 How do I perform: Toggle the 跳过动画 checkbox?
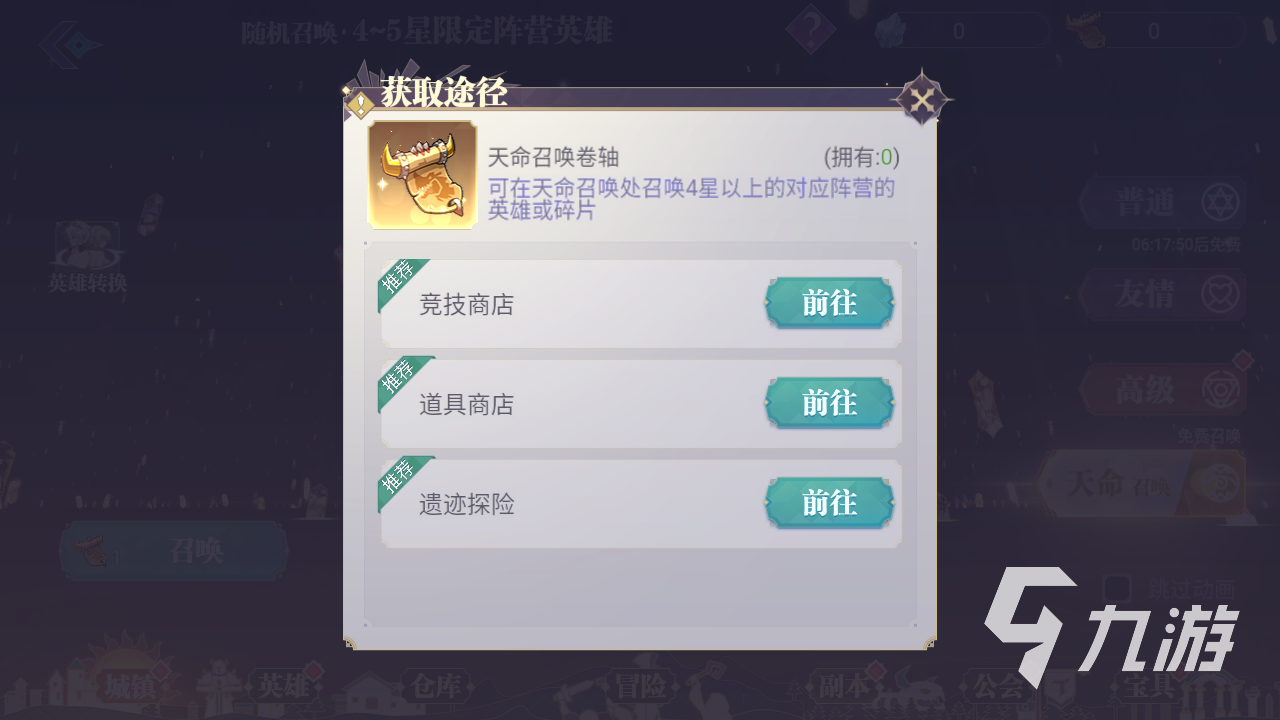[x=1117, y=589]
